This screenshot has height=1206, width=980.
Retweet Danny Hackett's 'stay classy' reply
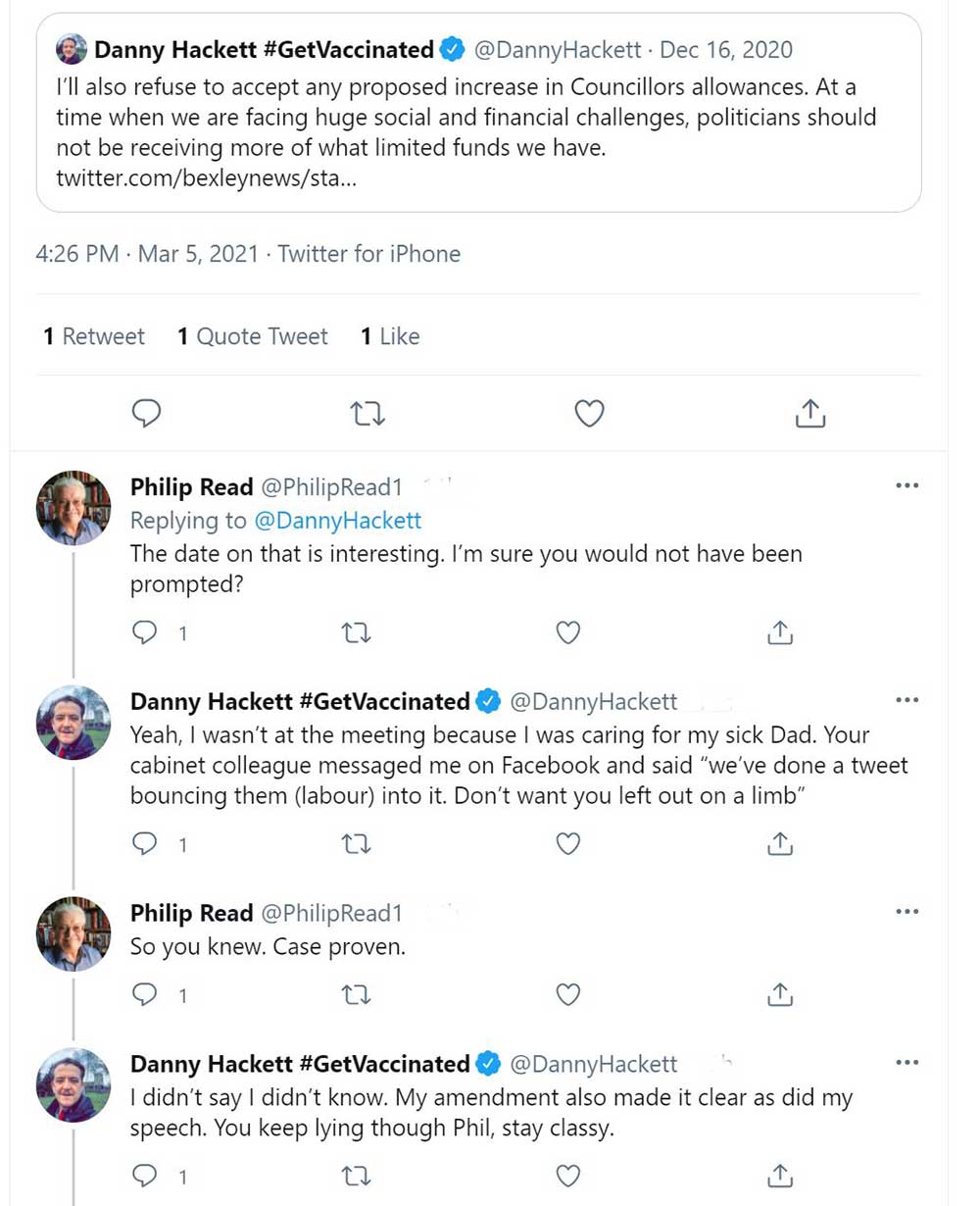pos(357,1175)
